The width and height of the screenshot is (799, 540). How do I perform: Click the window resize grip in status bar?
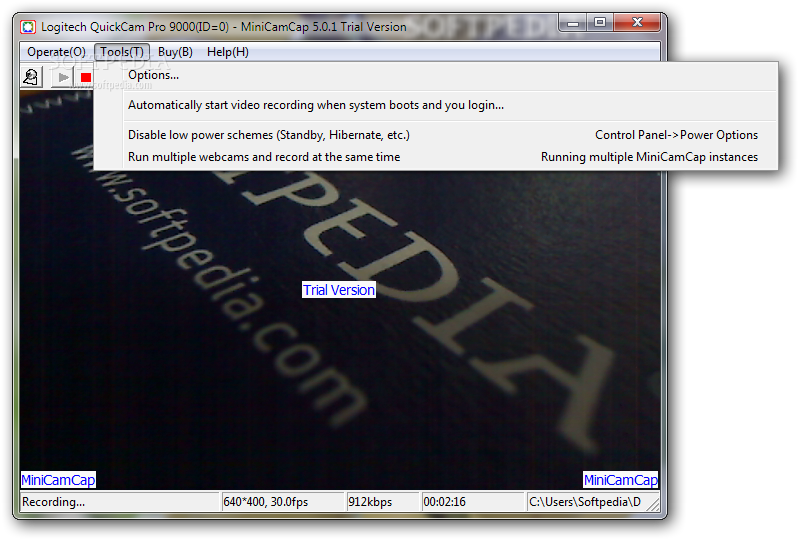(653, 504)
